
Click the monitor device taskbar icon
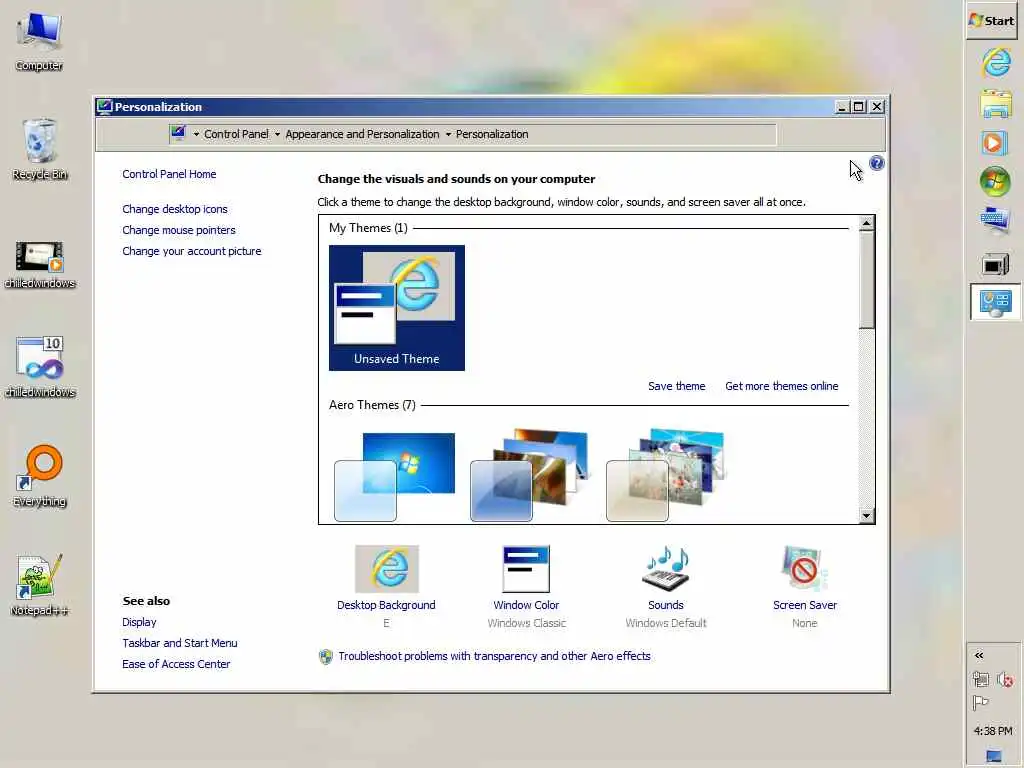995,264
